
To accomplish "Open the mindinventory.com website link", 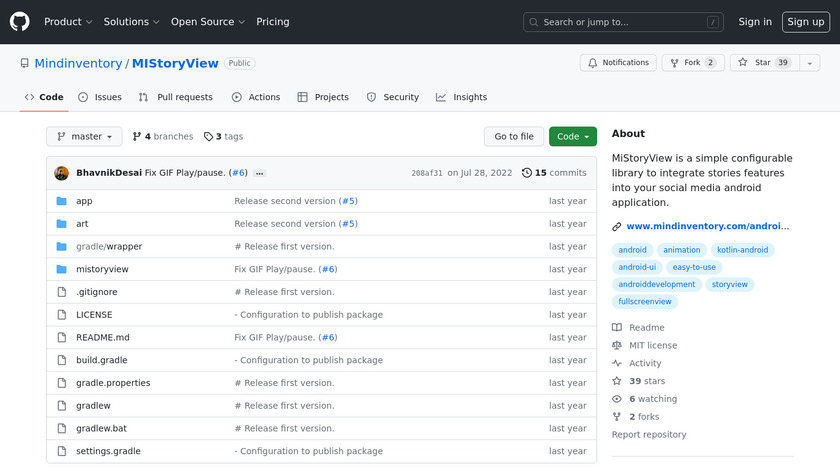I will coord(707,227).
